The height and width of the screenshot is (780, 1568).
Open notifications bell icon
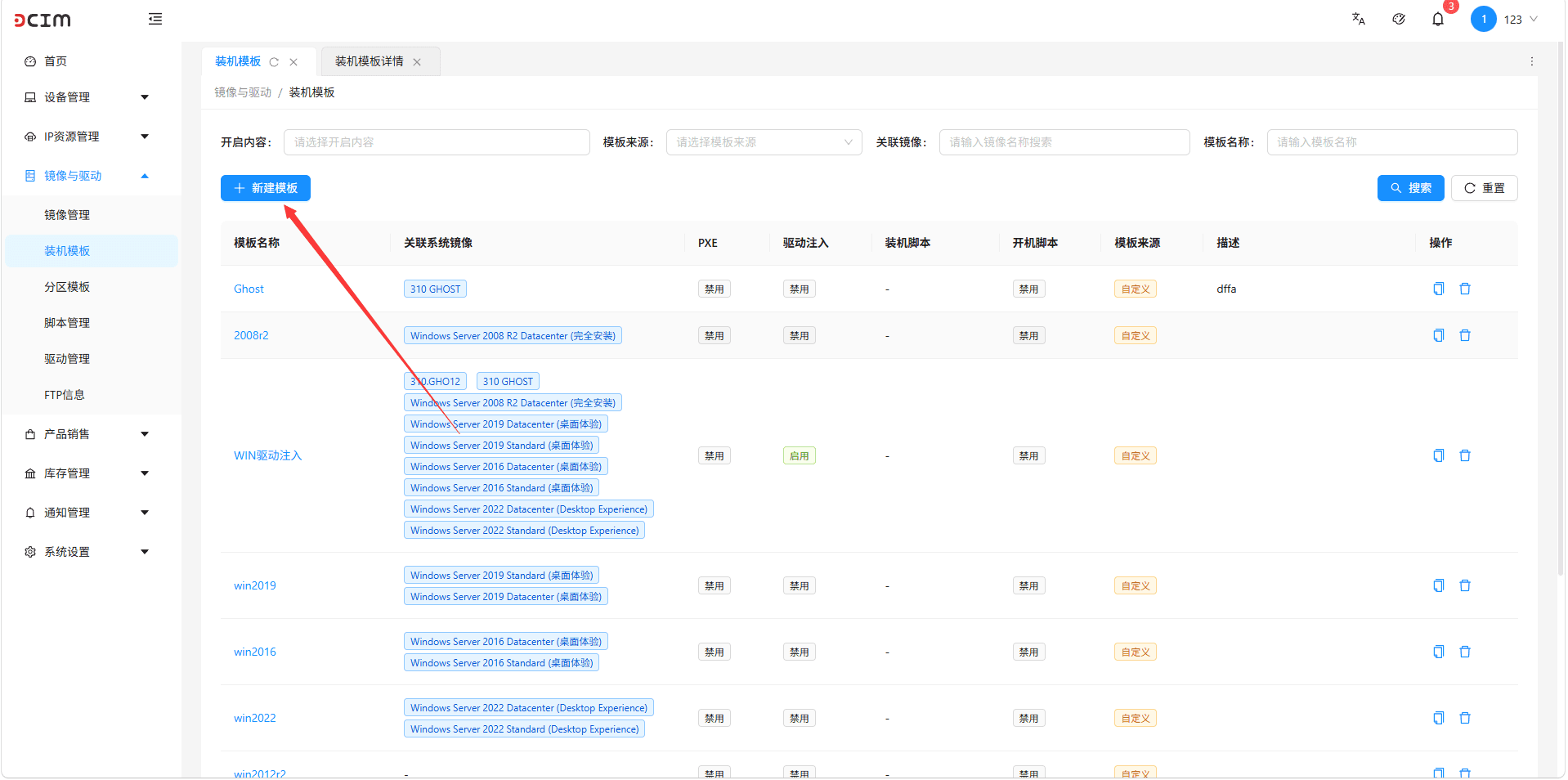pyautogui.click(x=1438, y=19)
